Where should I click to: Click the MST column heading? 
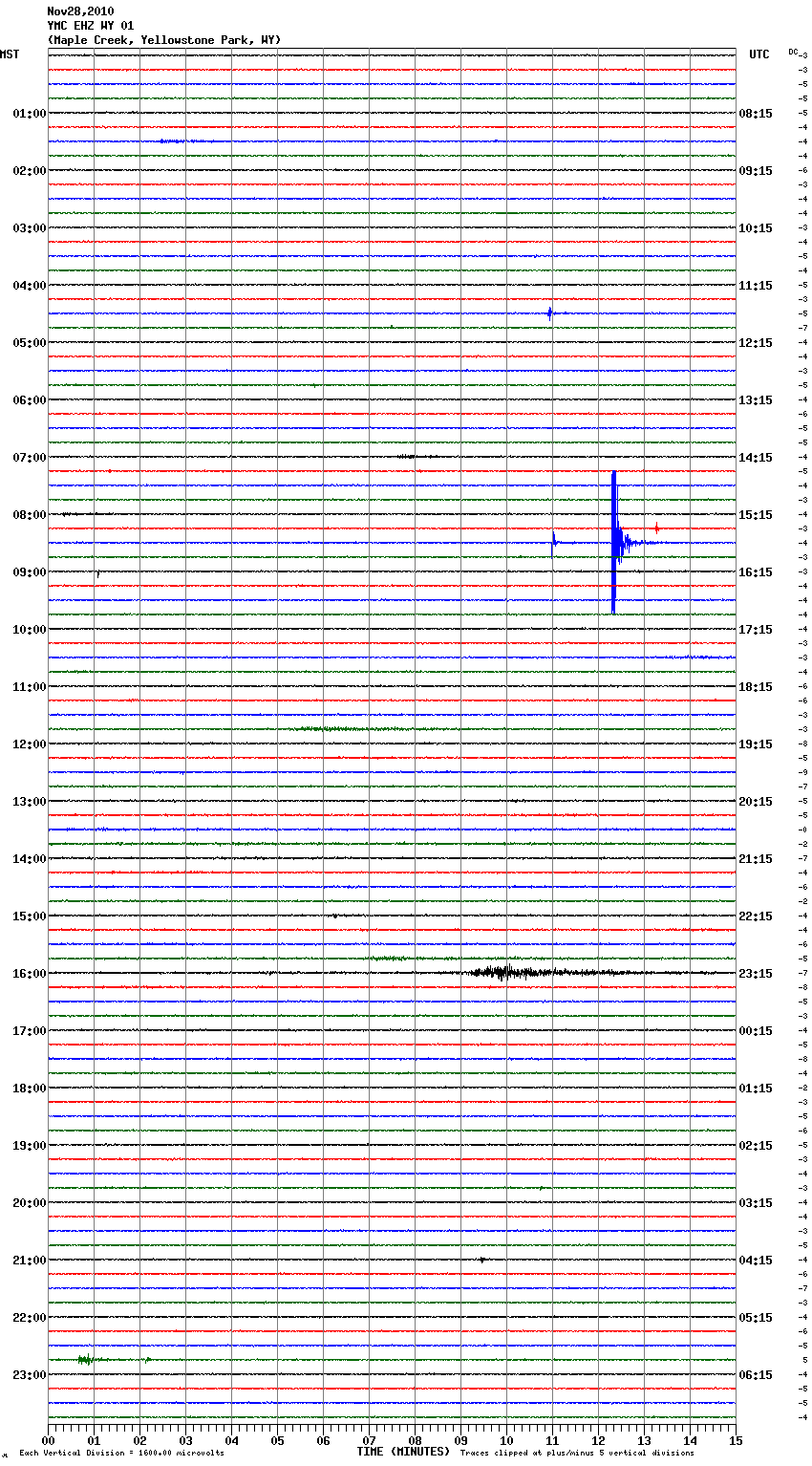point(10,54)
